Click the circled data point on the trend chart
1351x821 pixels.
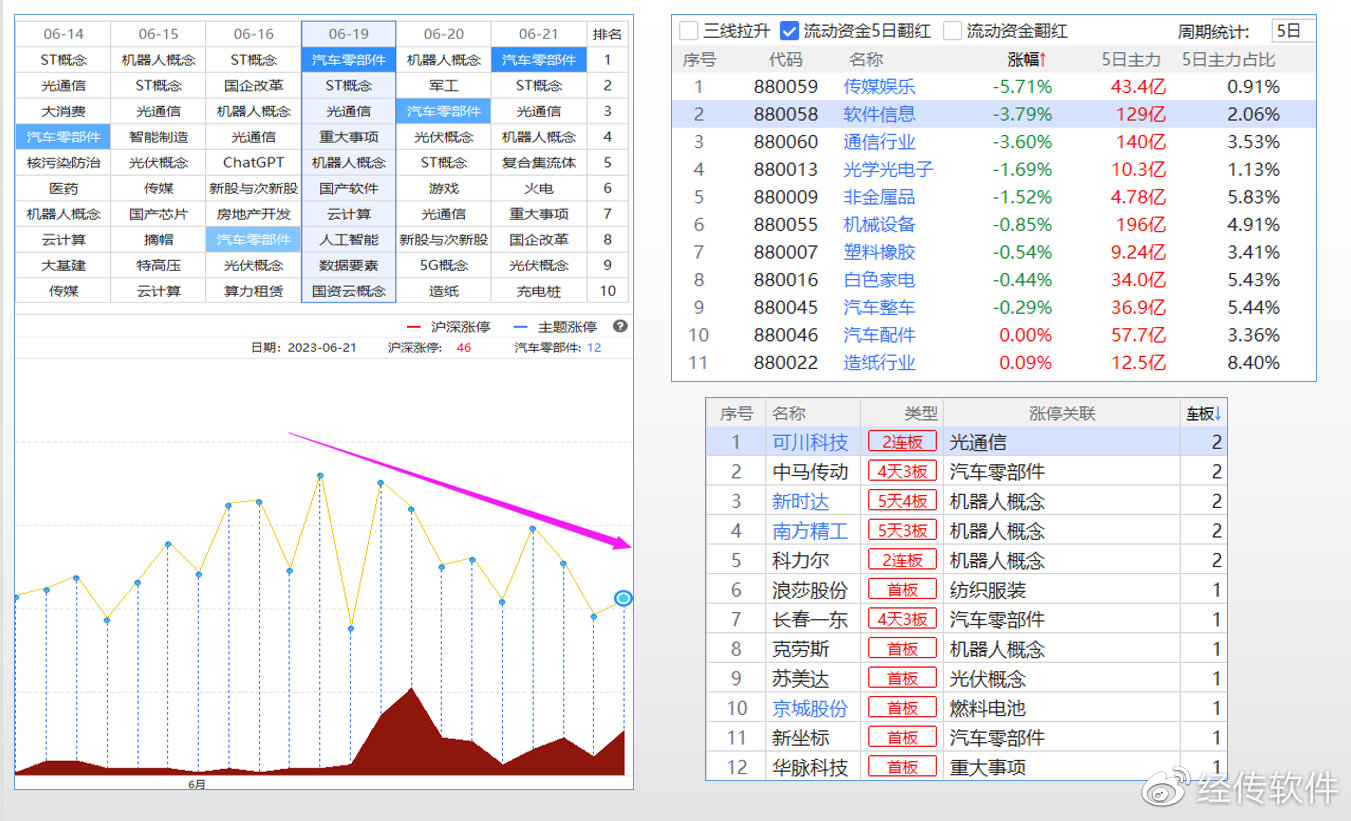click(x=623, y=598)
